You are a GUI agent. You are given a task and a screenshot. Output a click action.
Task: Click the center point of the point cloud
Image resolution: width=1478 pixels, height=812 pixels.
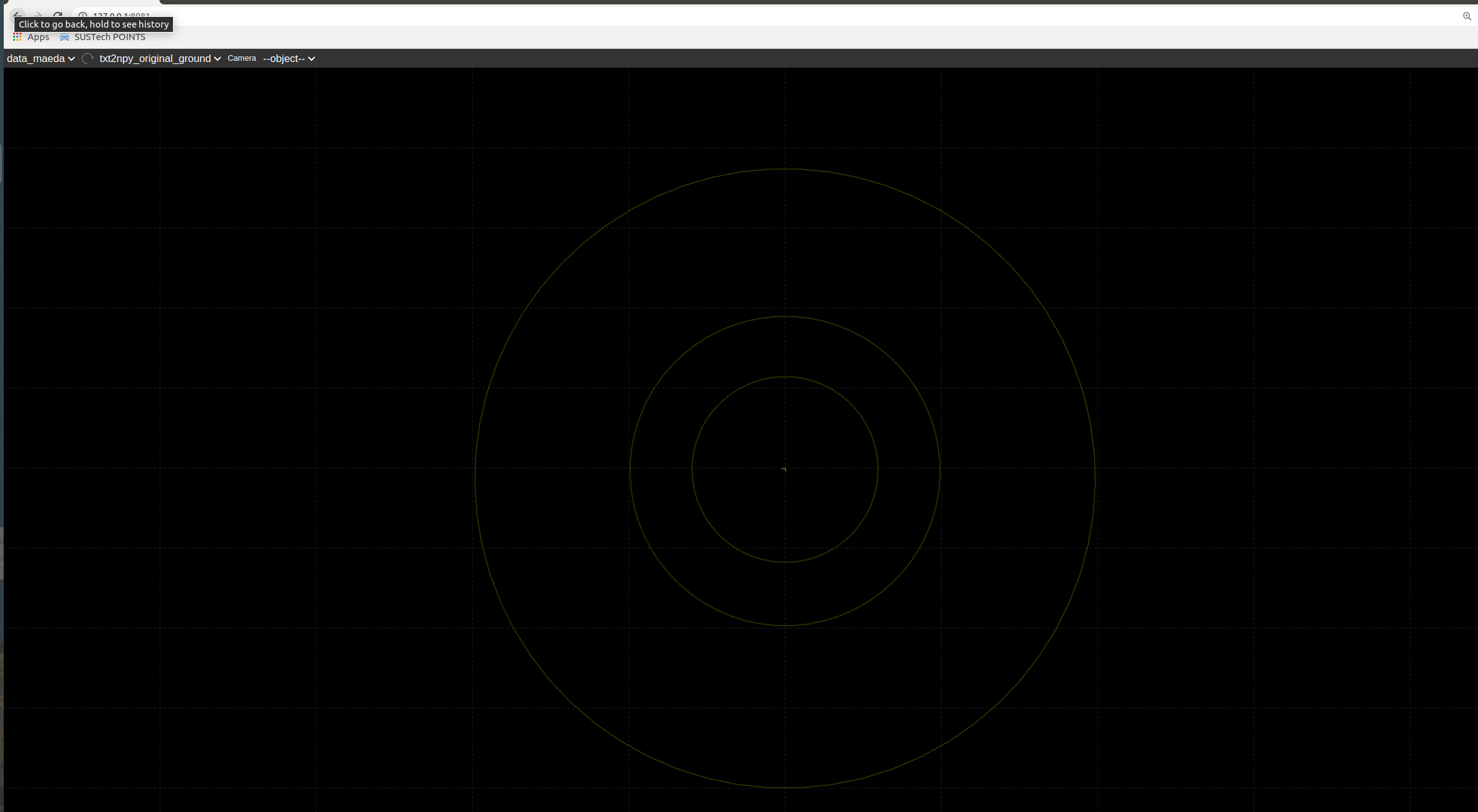pos(785,468)
